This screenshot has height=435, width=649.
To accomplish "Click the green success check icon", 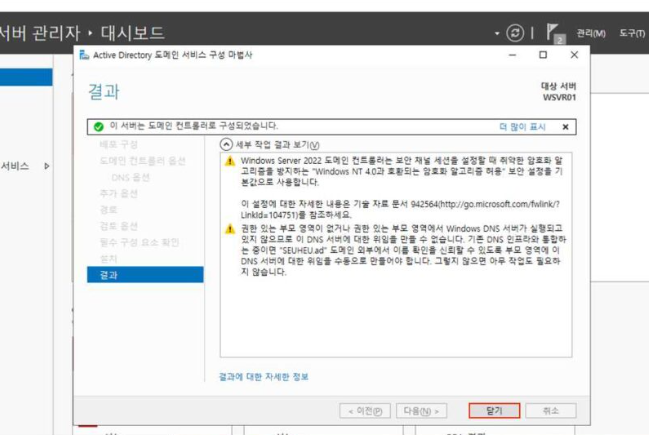I will (x=99, y=127).
